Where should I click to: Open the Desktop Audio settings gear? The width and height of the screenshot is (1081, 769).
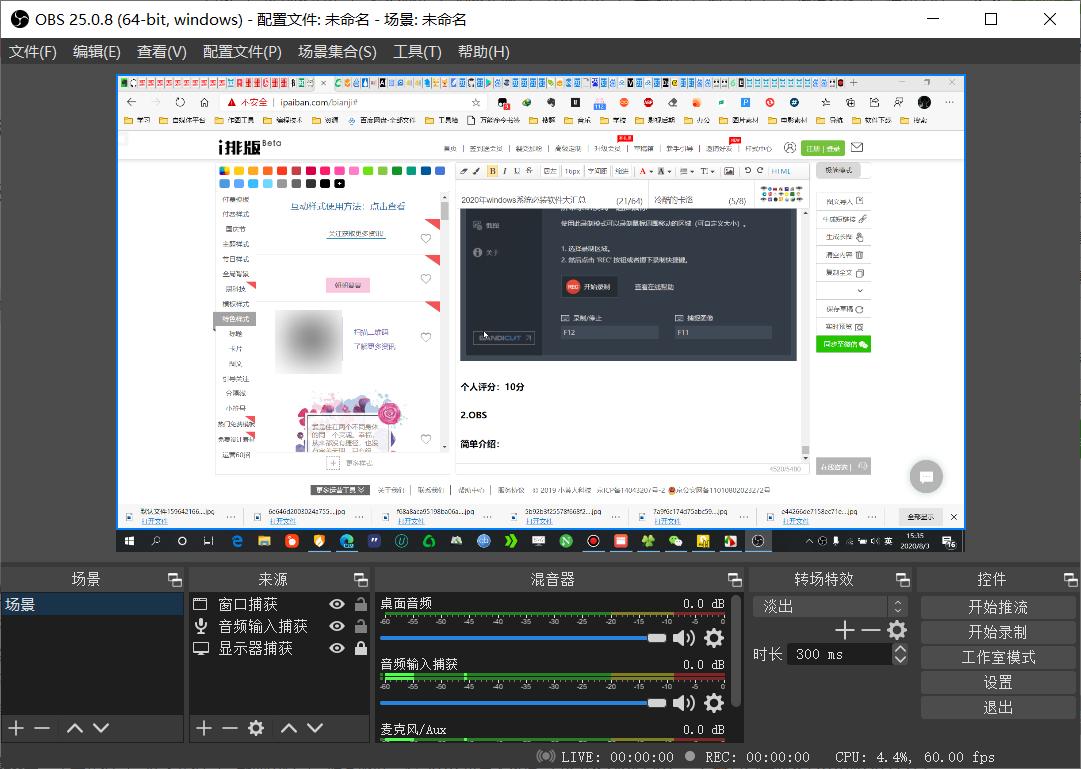point(713,638)
